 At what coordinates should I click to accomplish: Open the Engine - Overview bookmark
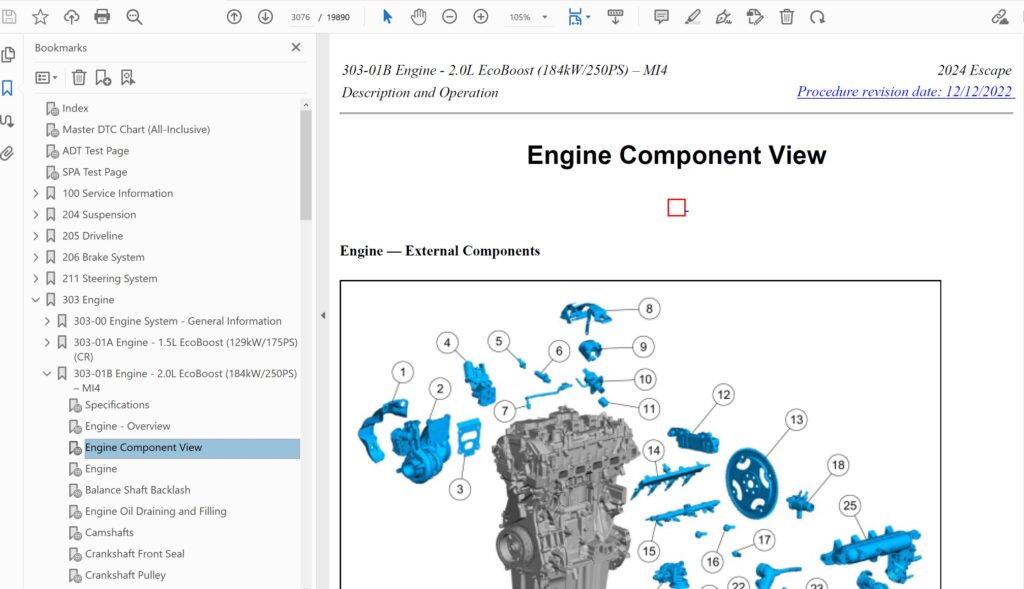tap(127, 426)
